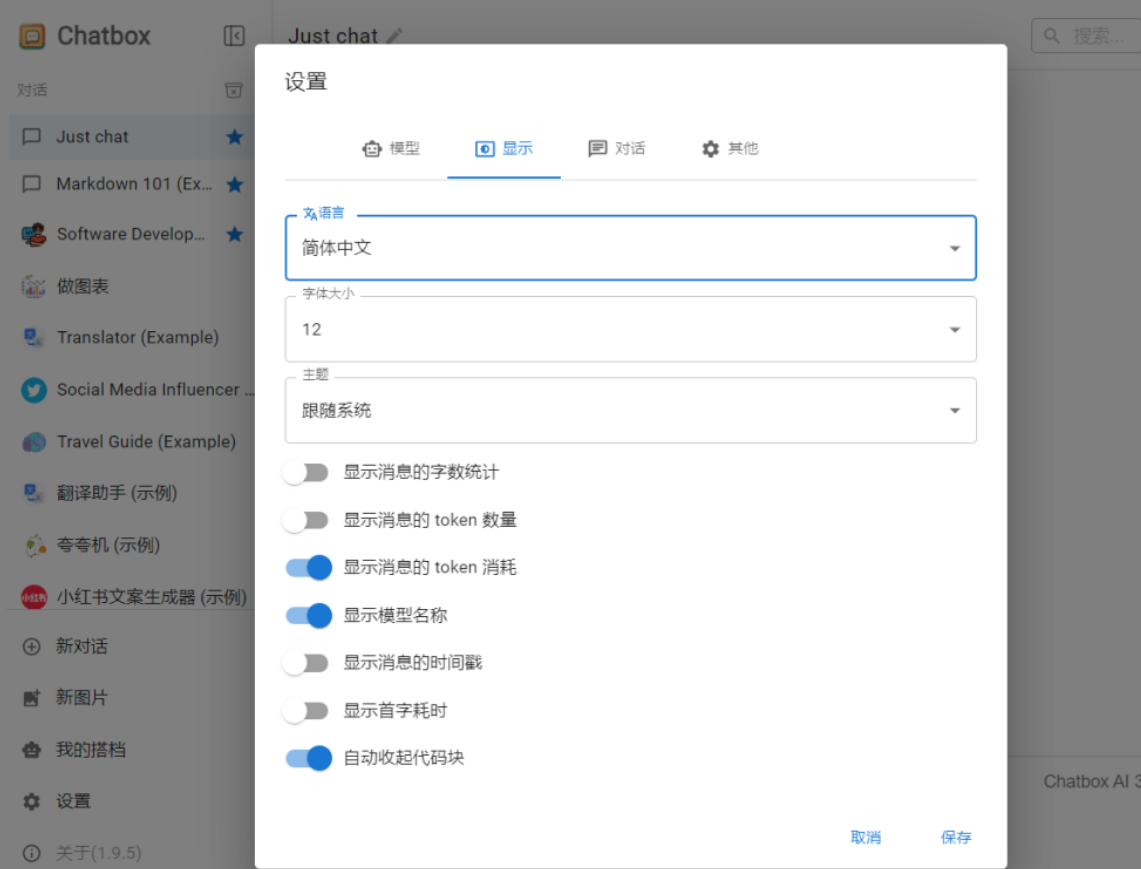Enable 显示消息的 token 数量 switch
This screenshot has width=1141, height=869.
(x=306, y=520)
